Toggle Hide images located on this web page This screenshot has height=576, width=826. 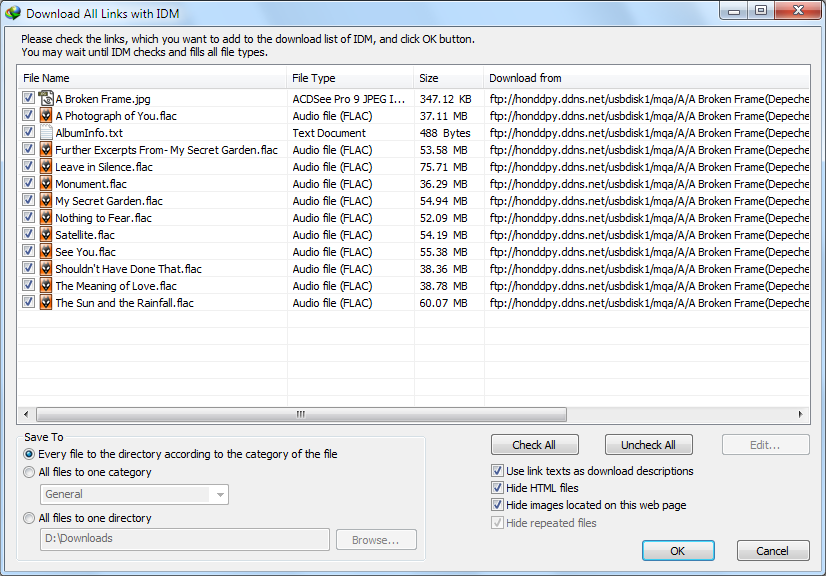coord(497,505)
